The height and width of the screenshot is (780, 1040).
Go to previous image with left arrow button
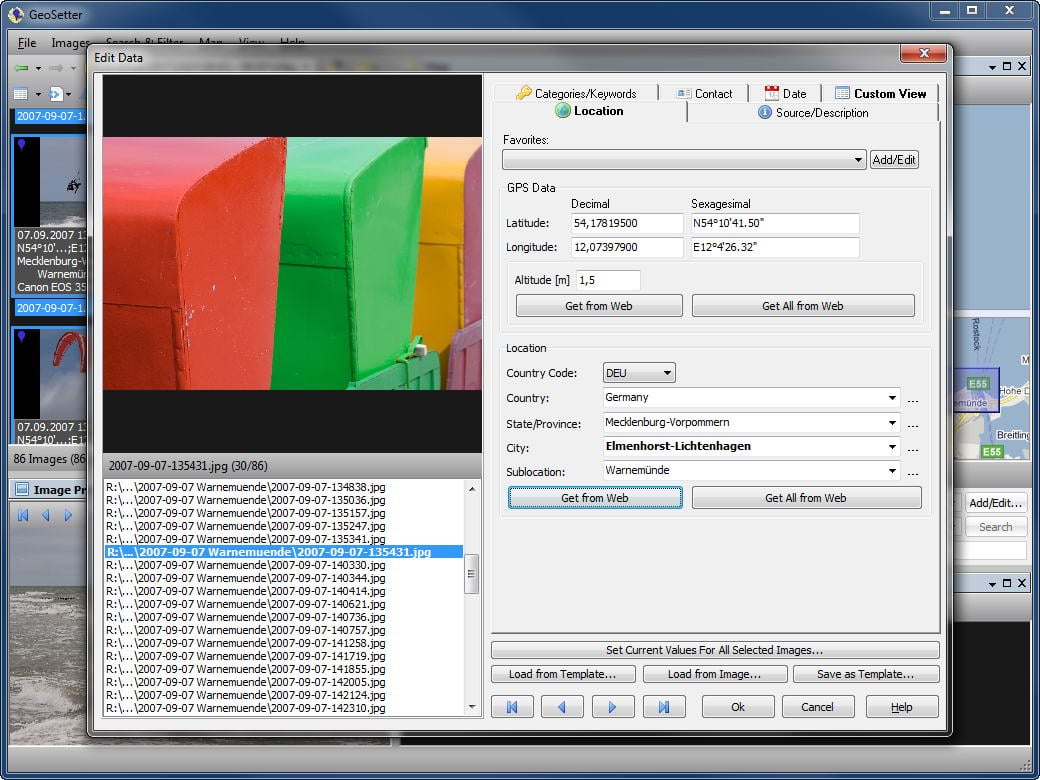pos(562,707)
